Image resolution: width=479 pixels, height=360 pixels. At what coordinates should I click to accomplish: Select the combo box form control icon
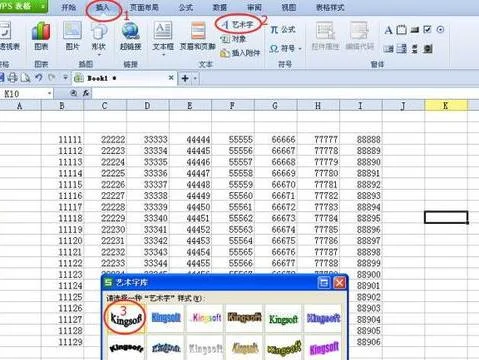click(402, 49)
